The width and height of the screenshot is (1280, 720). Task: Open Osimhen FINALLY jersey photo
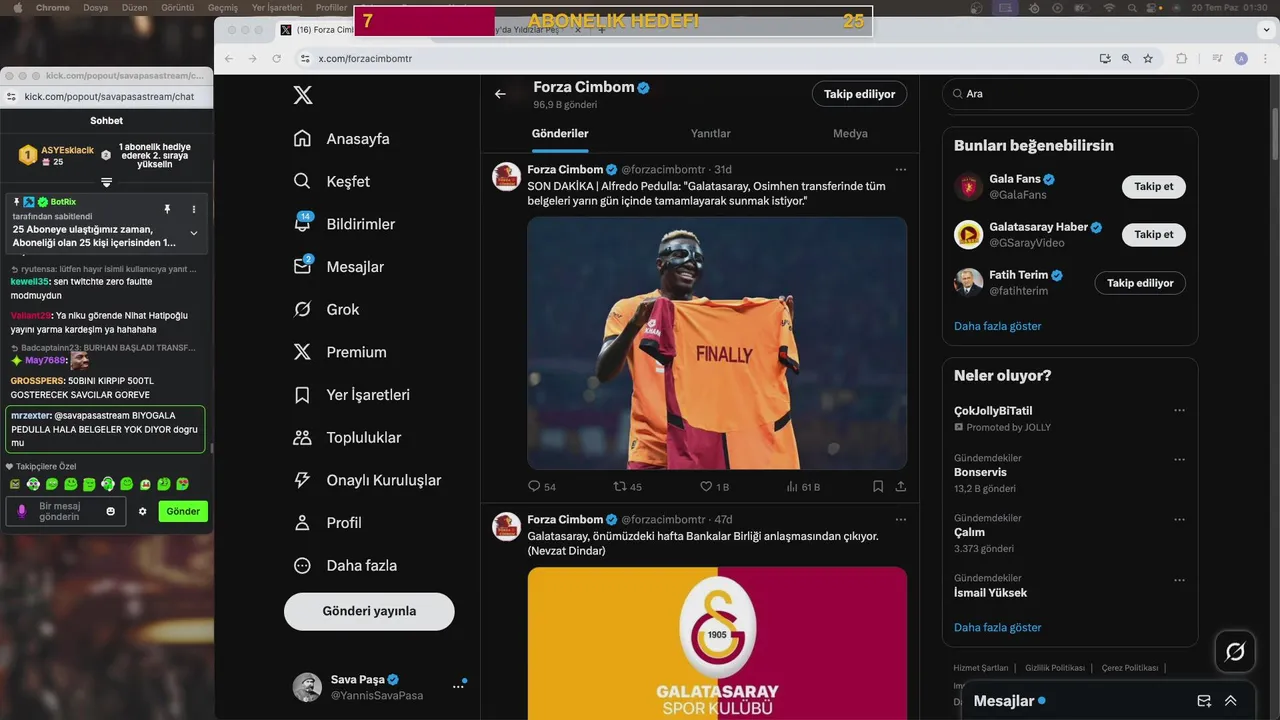[717, 343]
